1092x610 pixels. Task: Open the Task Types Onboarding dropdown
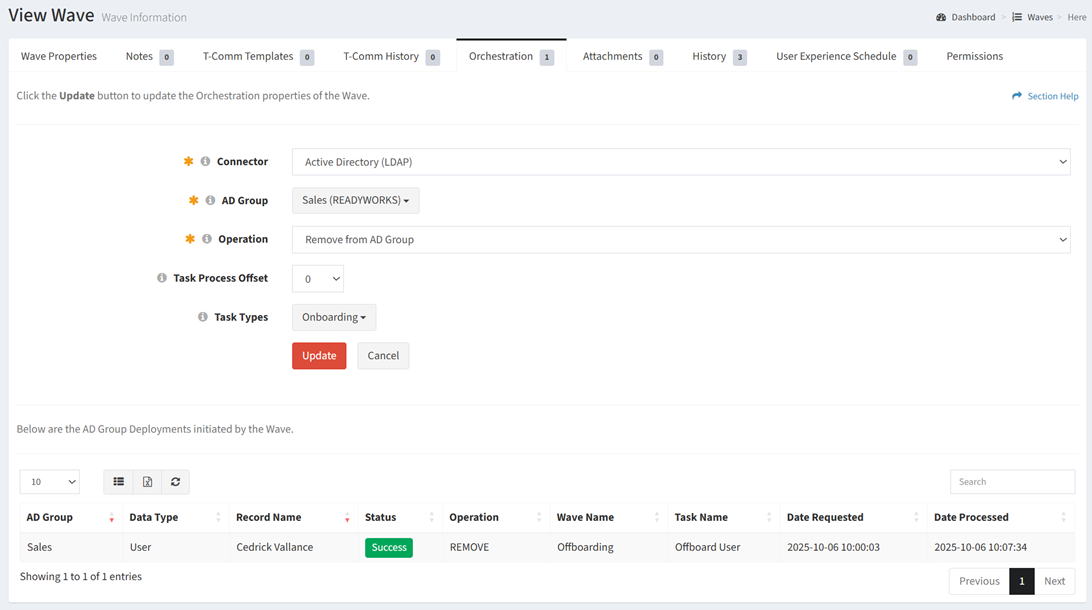pyautogui.click(x=334, y=318)
